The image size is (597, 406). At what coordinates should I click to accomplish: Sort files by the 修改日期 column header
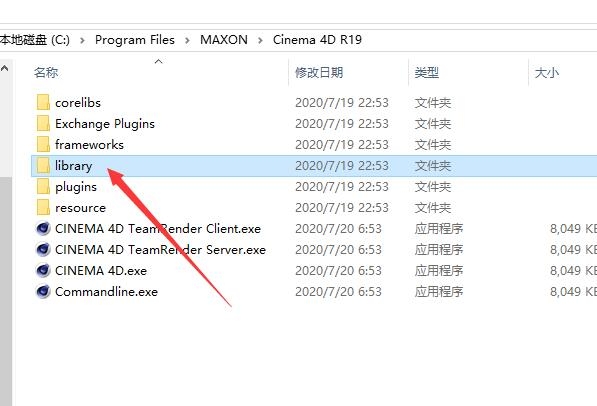(319, 72)
